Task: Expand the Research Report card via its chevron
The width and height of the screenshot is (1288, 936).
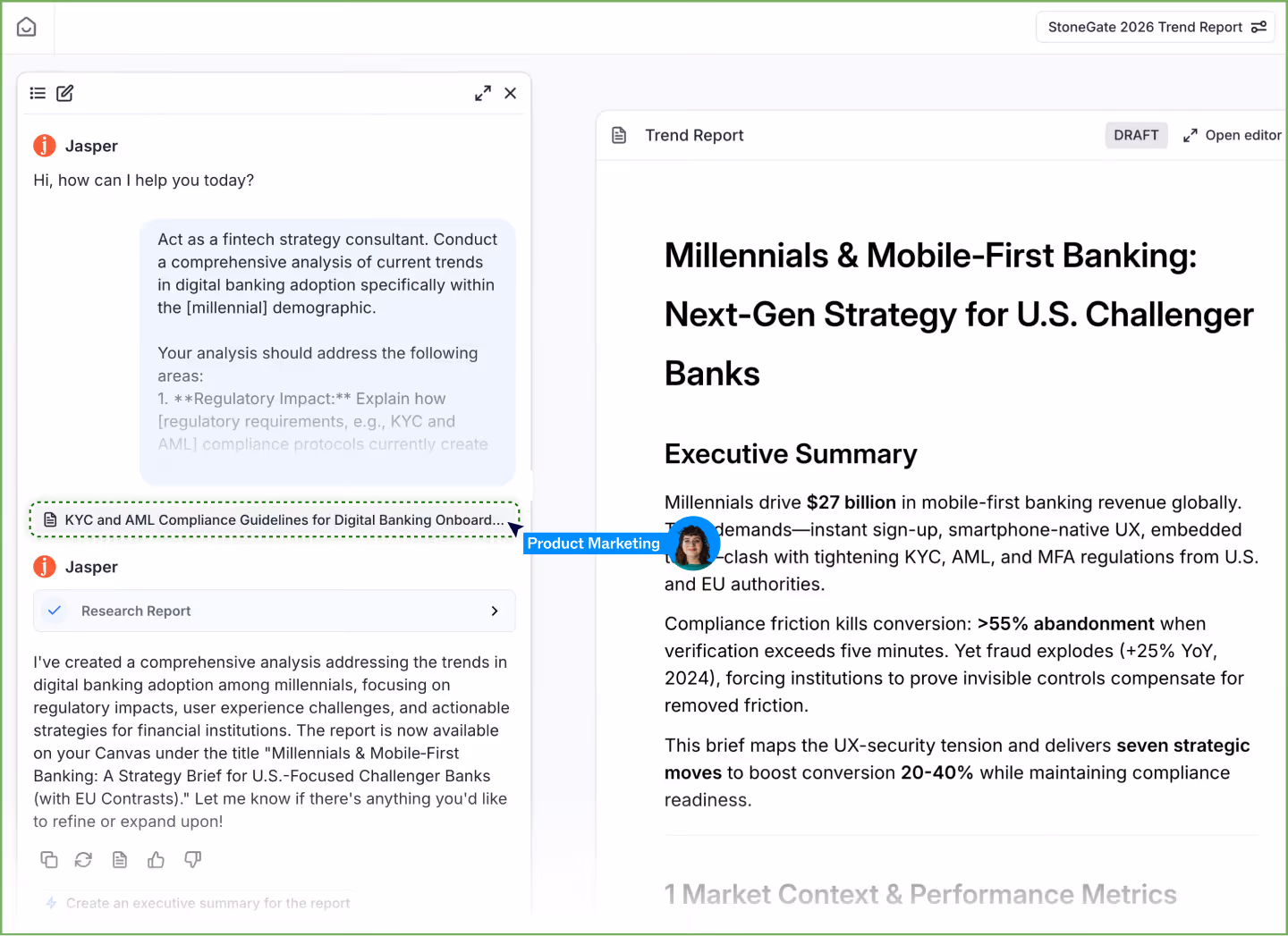Action: [x=495, y=611]
